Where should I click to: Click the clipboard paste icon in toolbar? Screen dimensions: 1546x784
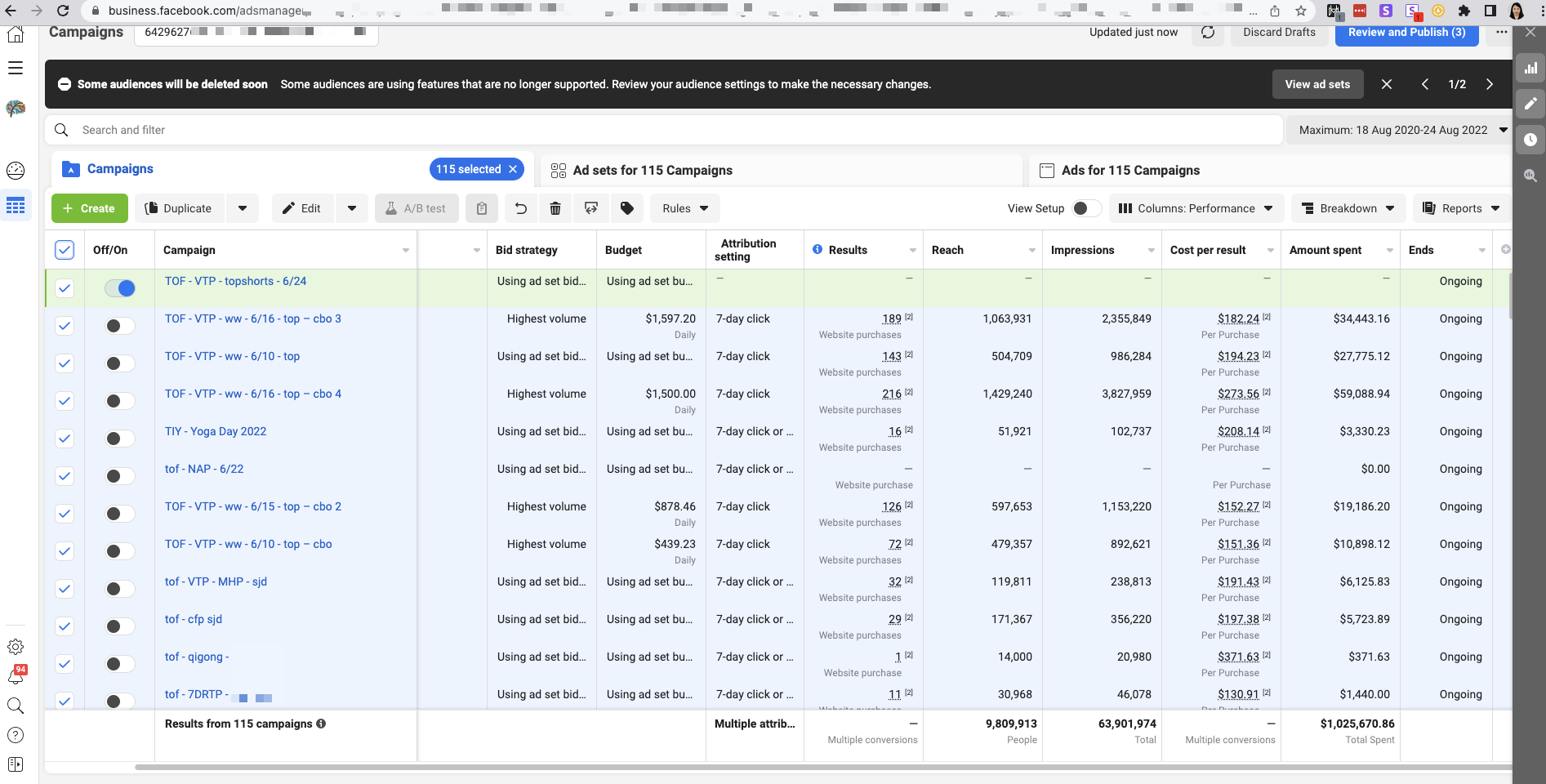tap(482, 208)
